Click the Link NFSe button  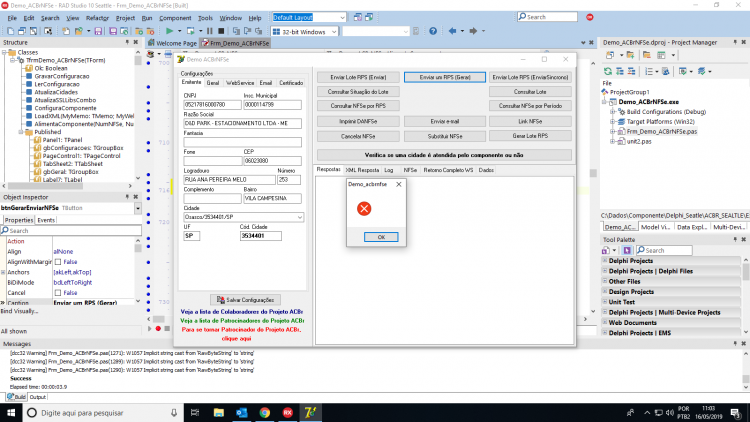click(530, 122)
